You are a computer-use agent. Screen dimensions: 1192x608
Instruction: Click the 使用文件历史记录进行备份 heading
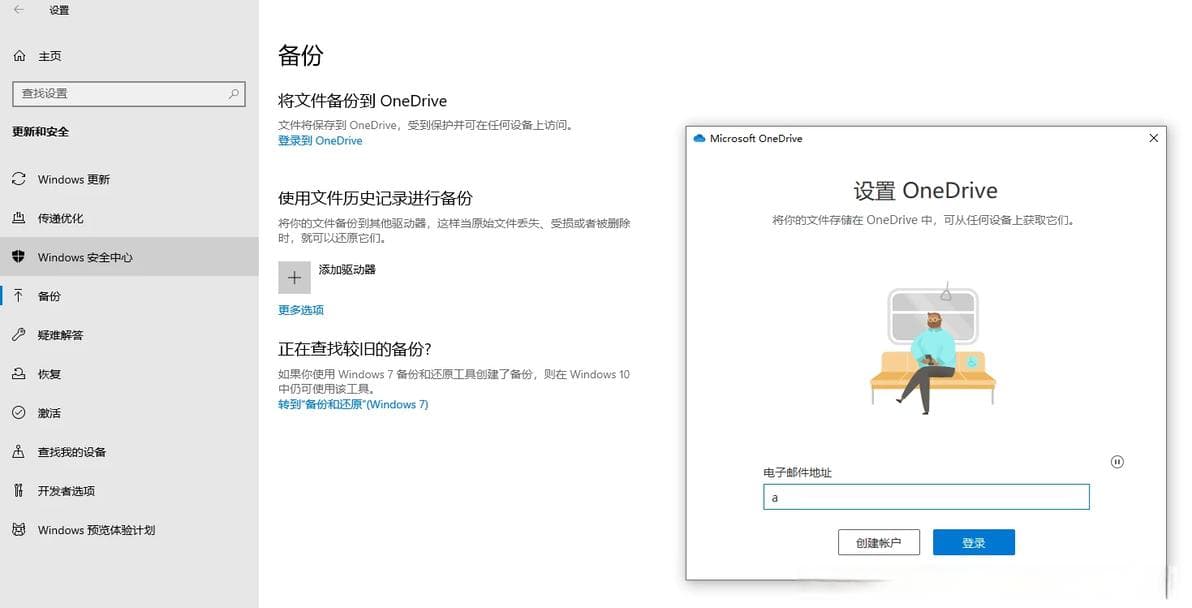tap(376, 198)
